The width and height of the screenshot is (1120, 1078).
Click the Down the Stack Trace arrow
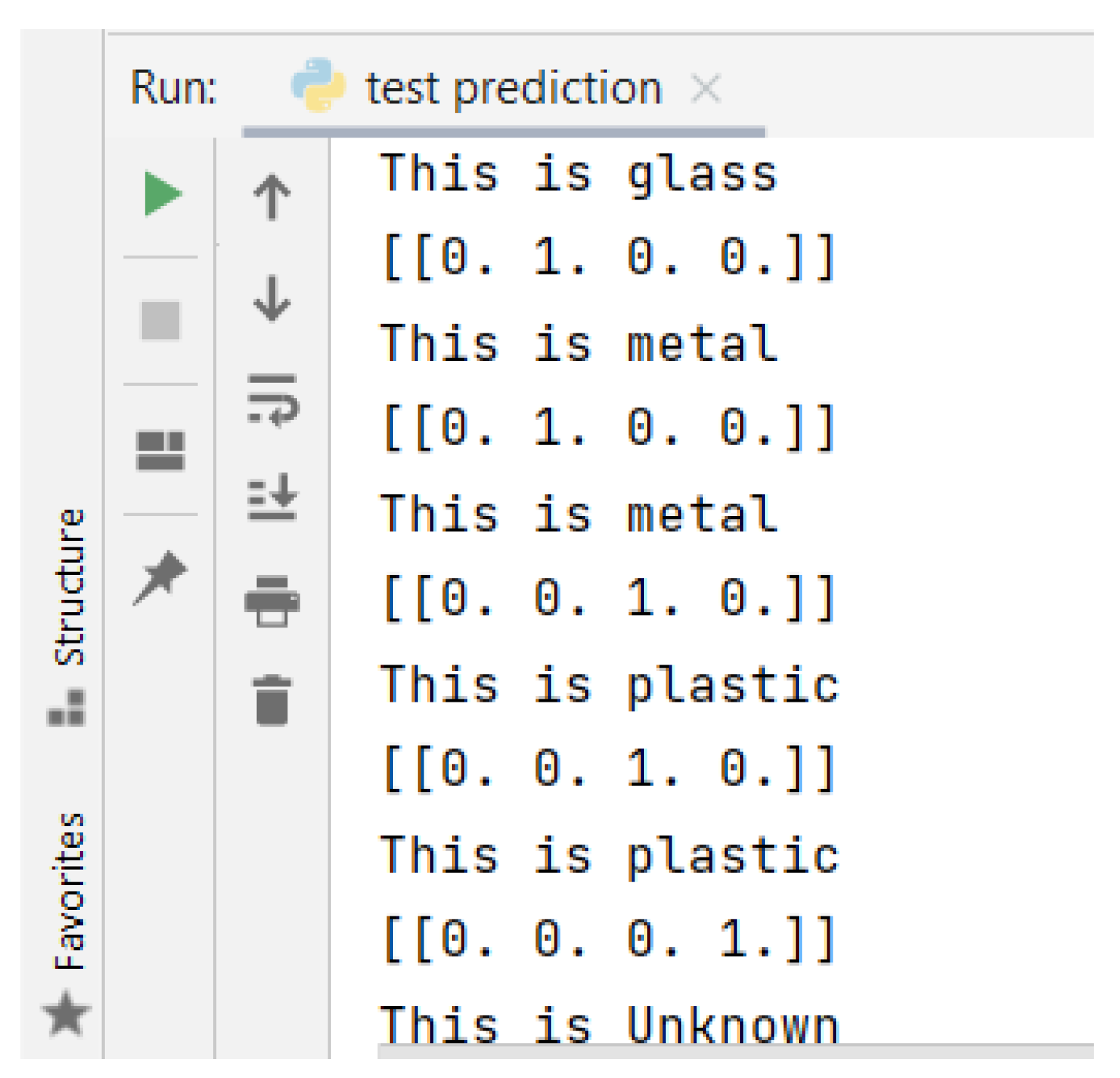[x=272, y=299]
